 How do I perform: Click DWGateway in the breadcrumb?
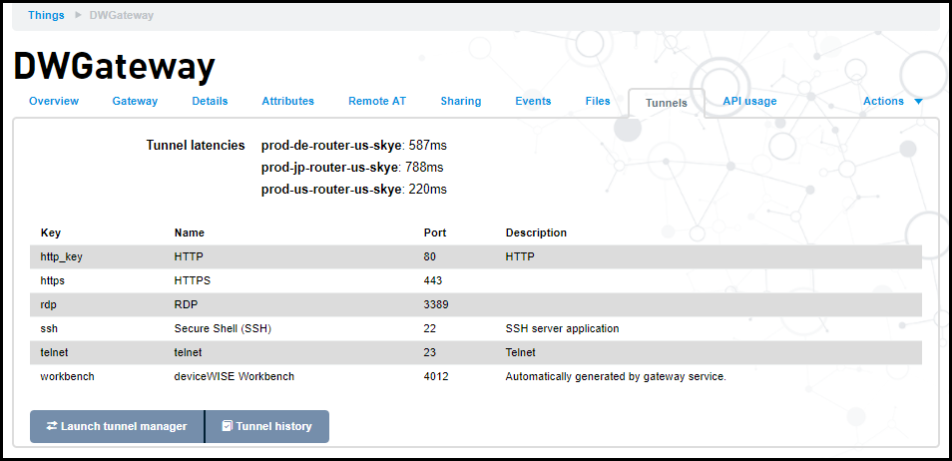tap(121, 15)
